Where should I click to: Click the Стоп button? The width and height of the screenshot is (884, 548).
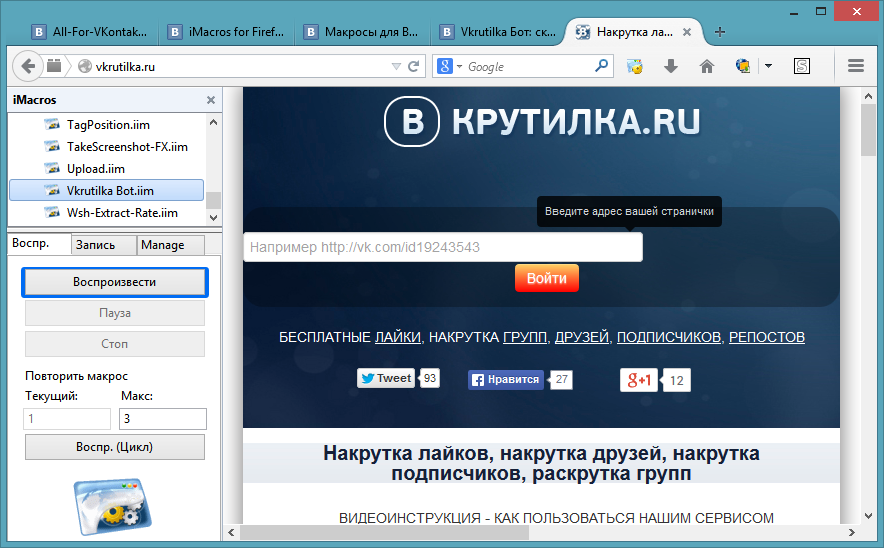coord(115,344)
